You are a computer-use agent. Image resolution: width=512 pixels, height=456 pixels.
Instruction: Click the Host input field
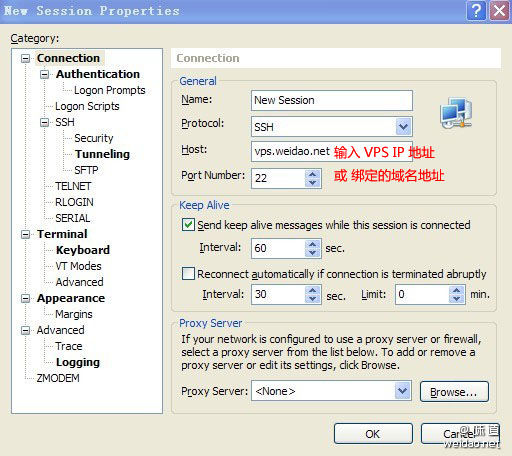332,151
